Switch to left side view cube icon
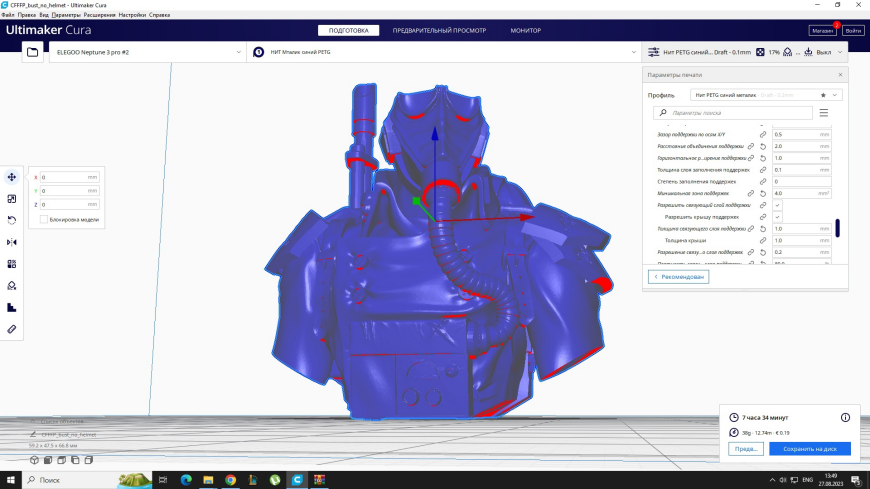The height and width of the screenshot is (489, 870). coord(75,460)
